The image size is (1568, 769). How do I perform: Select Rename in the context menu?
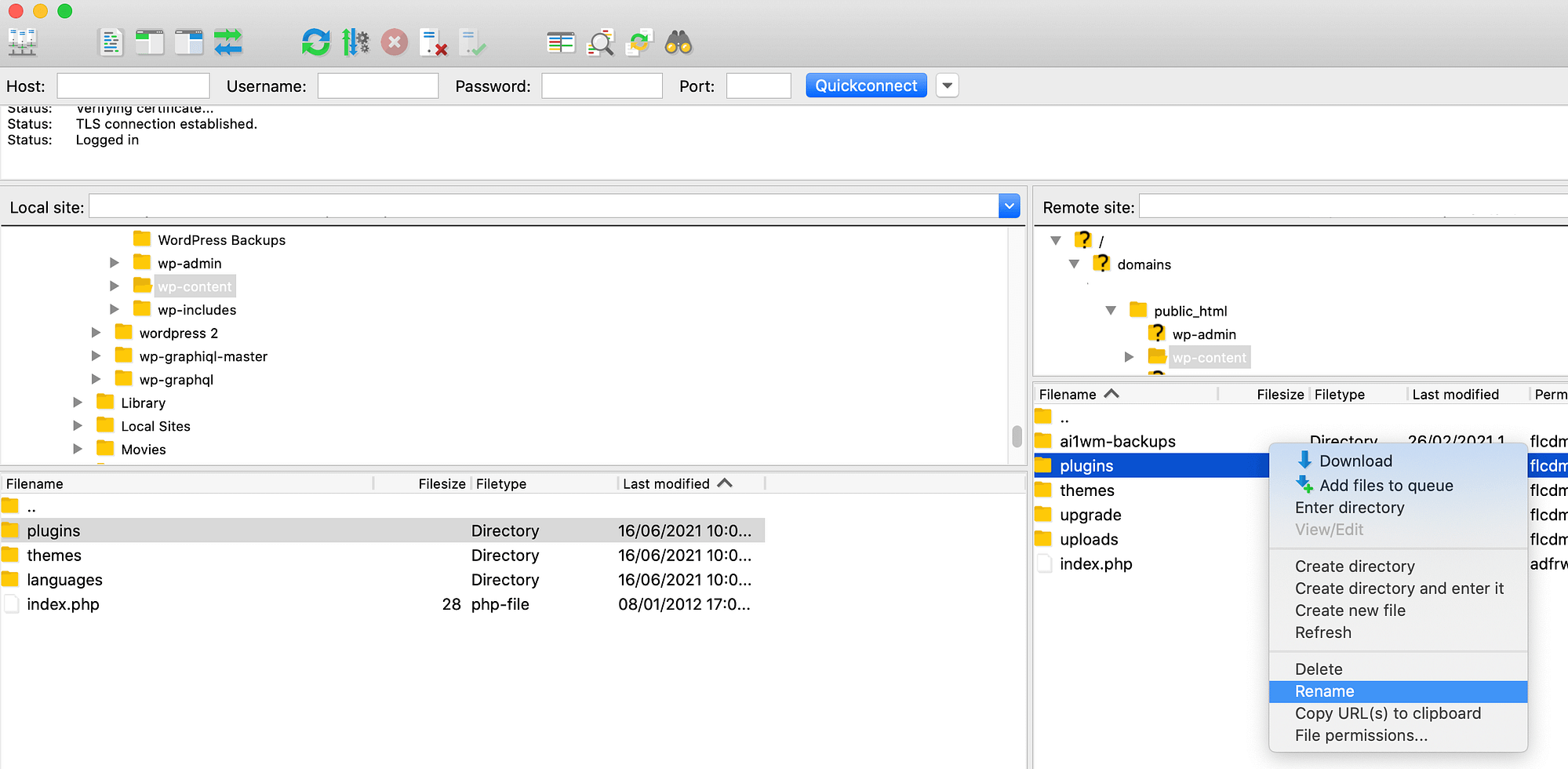[1324, 691]
